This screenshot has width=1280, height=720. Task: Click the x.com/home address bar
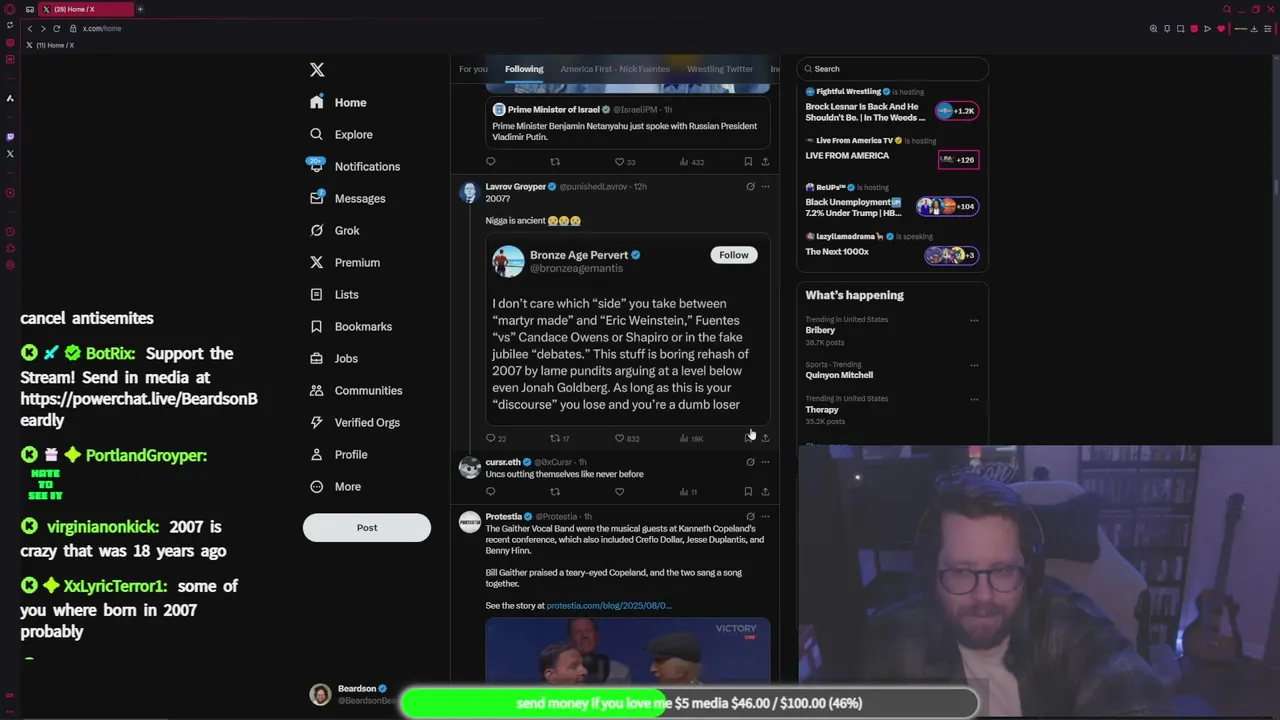pos(102,28)
